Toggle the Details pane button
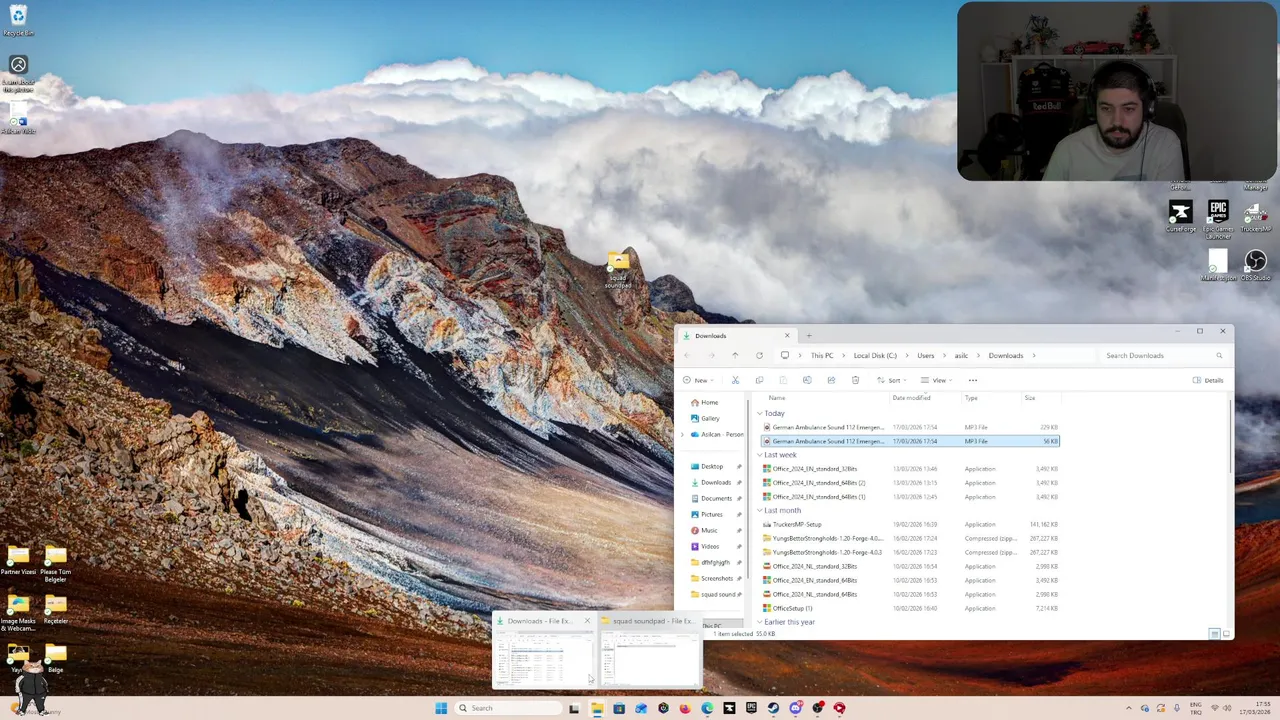This screenshot has height=720, width=1280. point(1208,380)
